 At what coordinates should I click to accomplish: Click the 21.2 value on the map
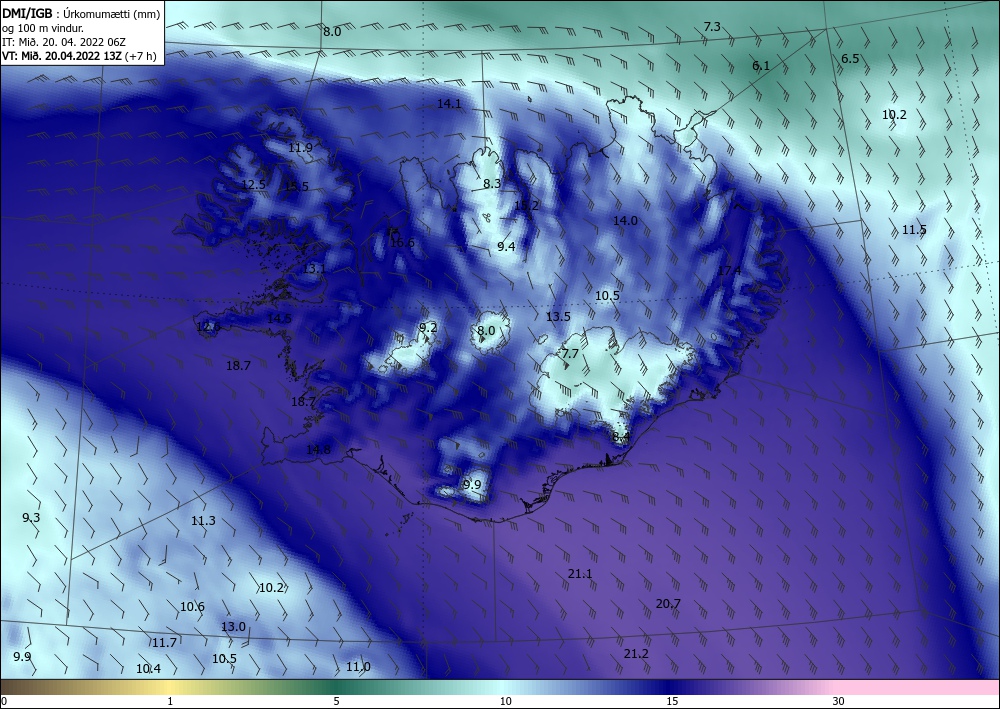636,654
